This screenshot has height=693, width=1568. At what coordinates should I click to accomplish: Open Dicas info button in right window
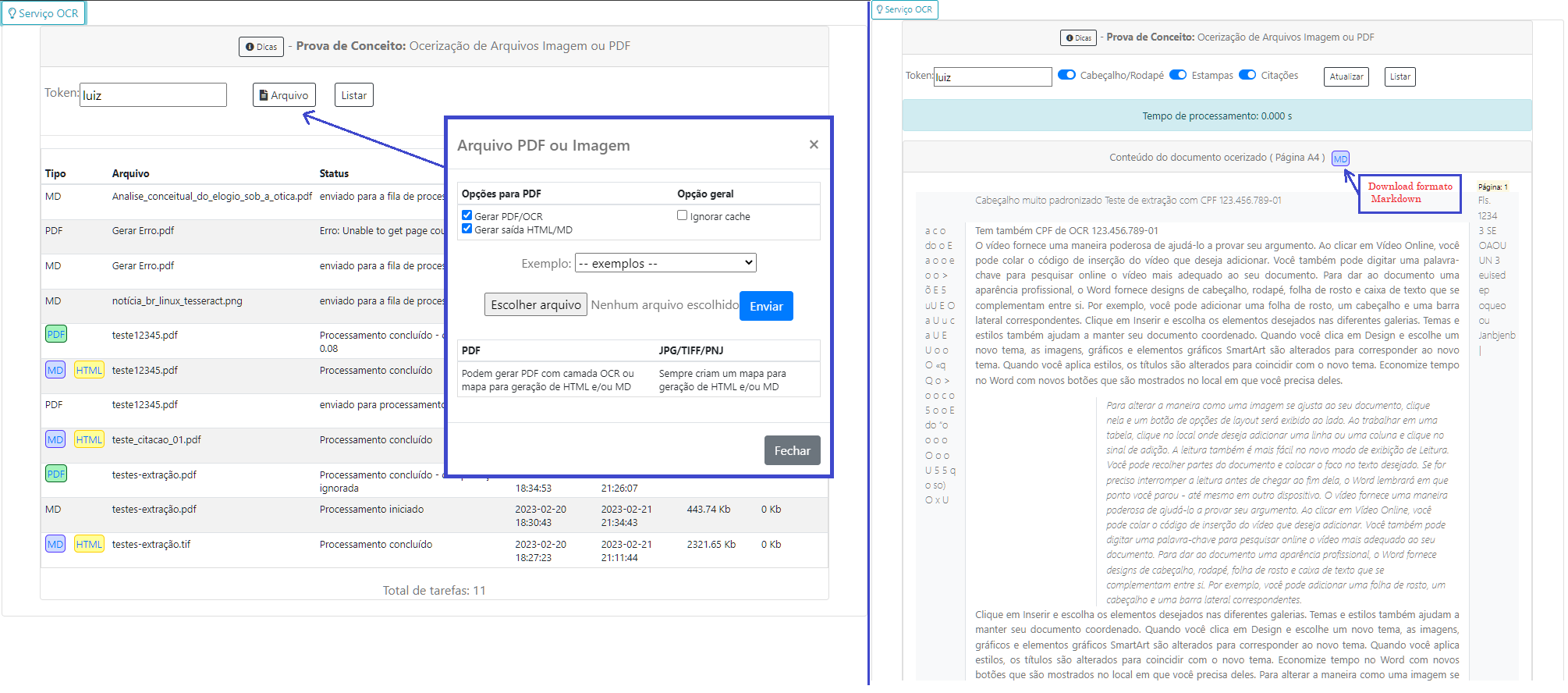click(x=1079, y=37)
